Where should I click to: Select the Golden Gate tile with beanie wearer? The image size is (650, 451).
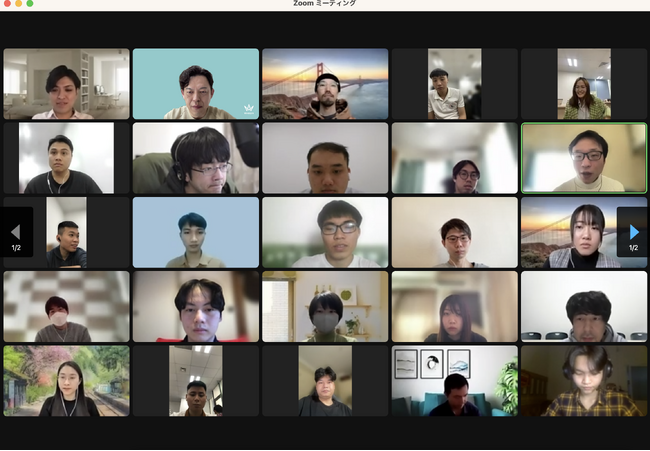325,84
